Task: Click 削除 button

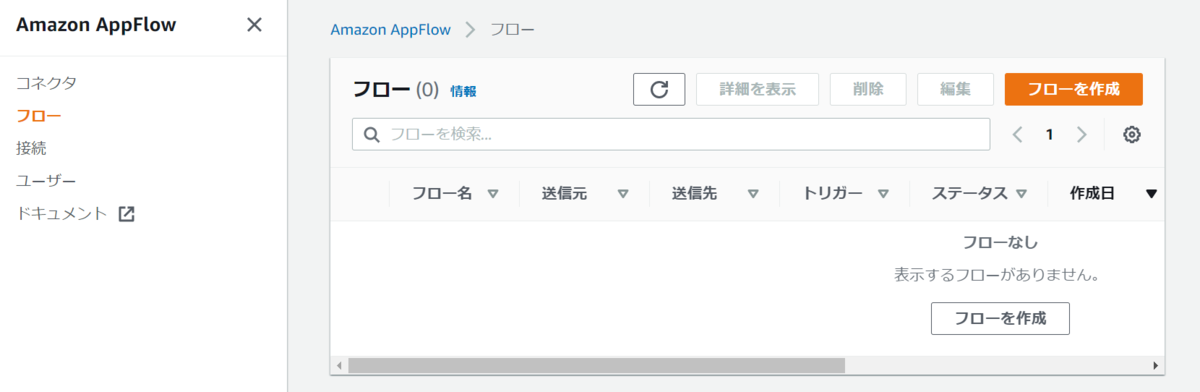Action: click(868, 89)
